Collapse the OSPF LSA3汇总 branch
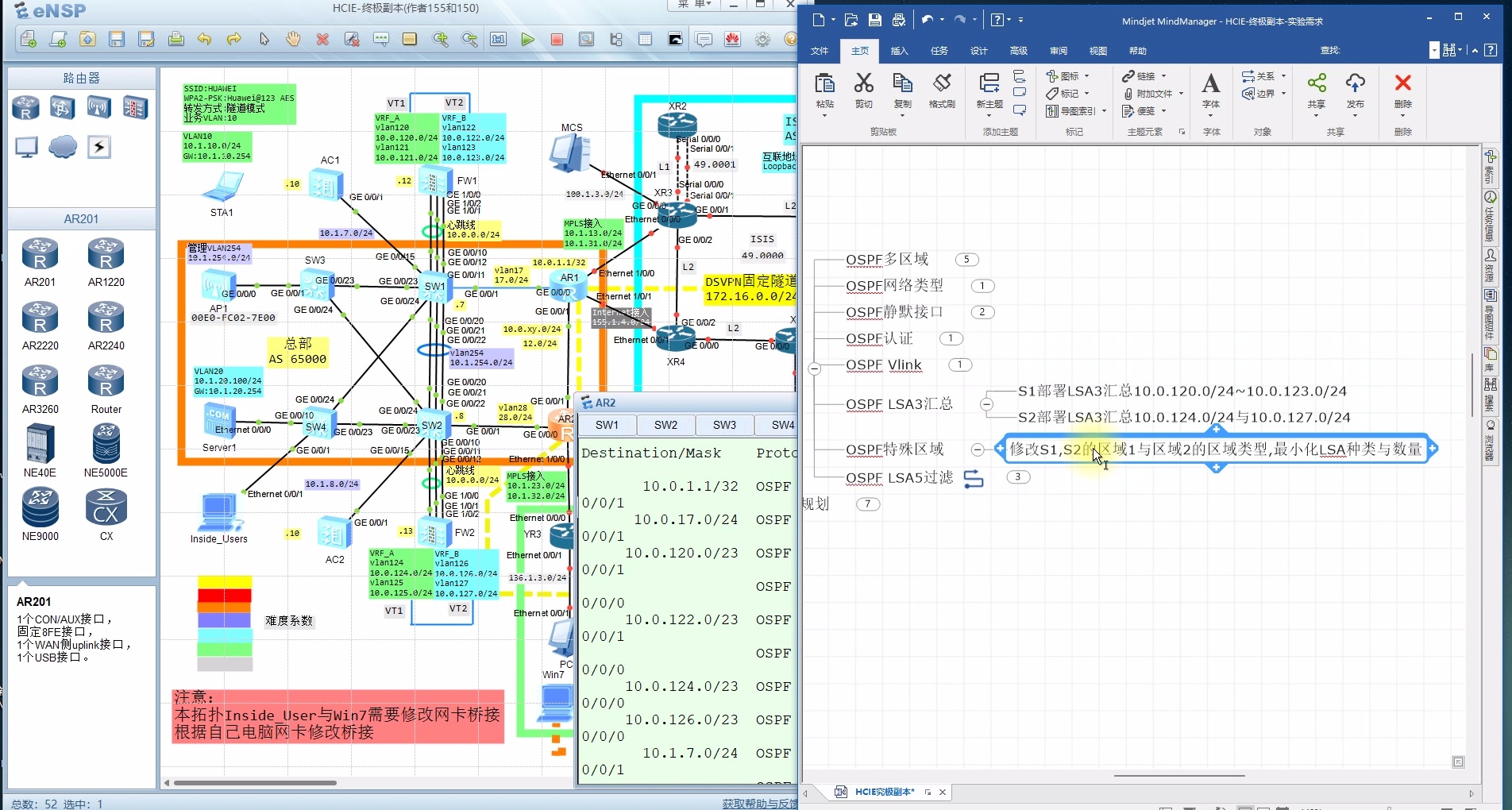 pyautogui.click(x=986, y=404)
